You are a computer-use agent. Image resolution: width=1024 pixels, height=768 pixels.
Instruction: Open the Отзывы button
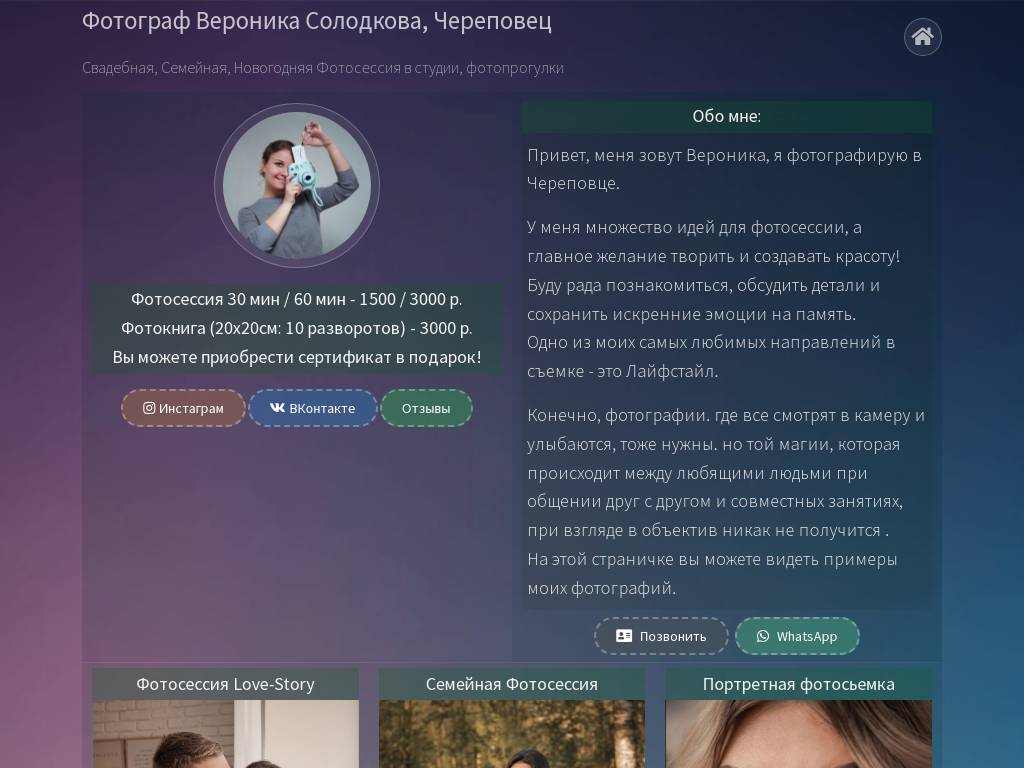[426, 408]
